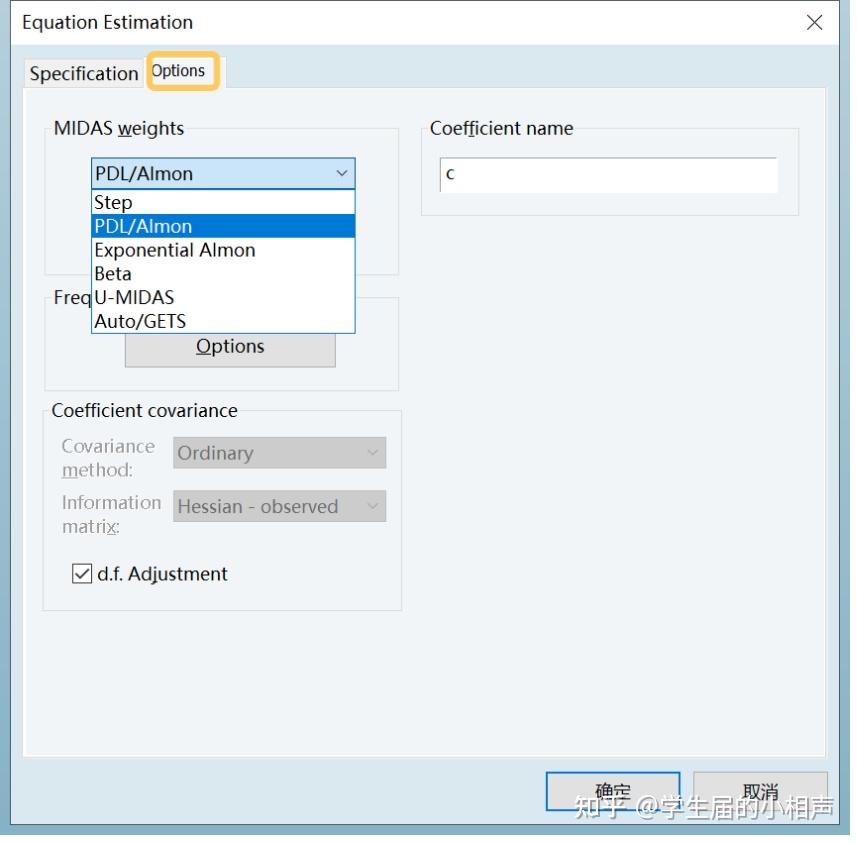This screenshot has height=843, width=857.
Task: Click the Coefficient name text field
Action: coord(608,174)
